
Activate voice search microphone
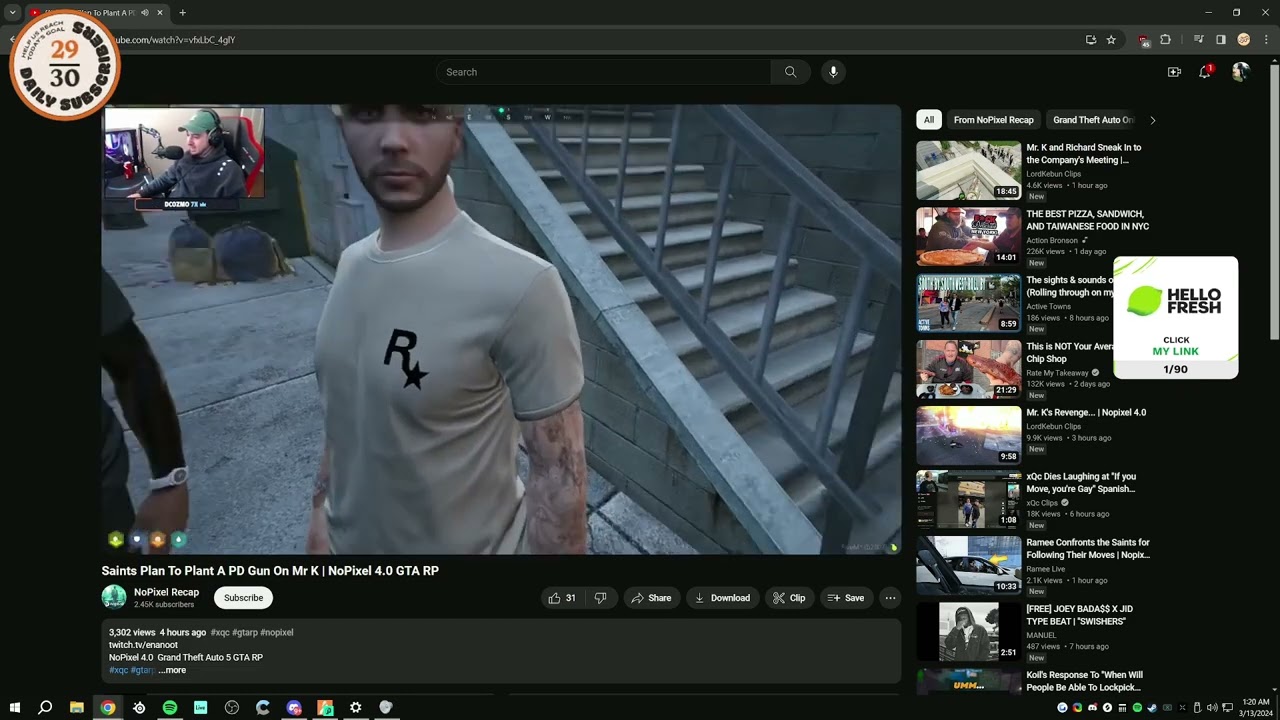coord(833,72)
